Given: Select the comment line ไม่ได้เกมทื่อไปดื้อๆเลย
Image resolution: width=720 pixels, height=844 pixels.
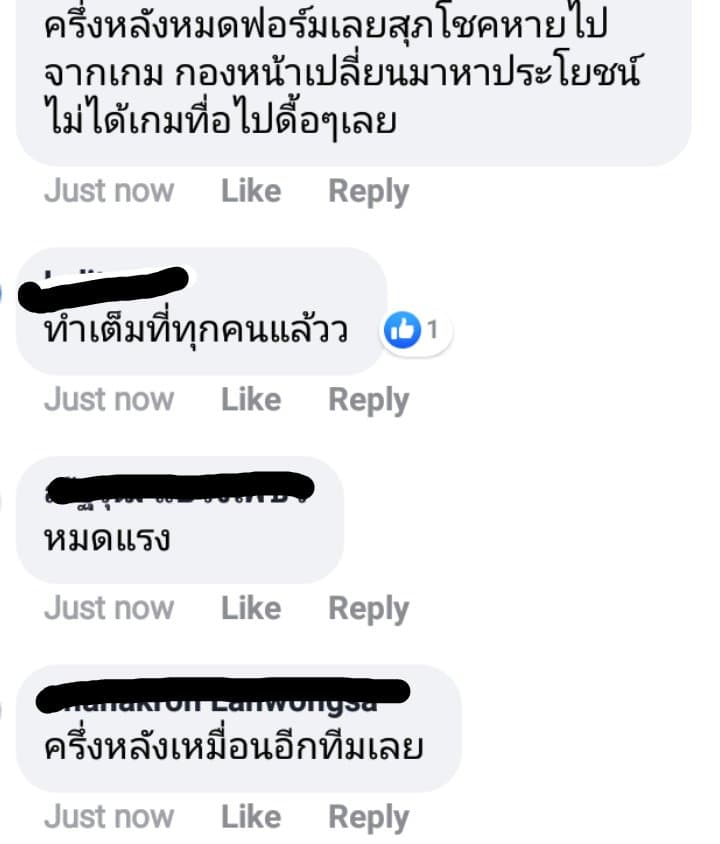Looking at the screenshot, I should 220,119.
